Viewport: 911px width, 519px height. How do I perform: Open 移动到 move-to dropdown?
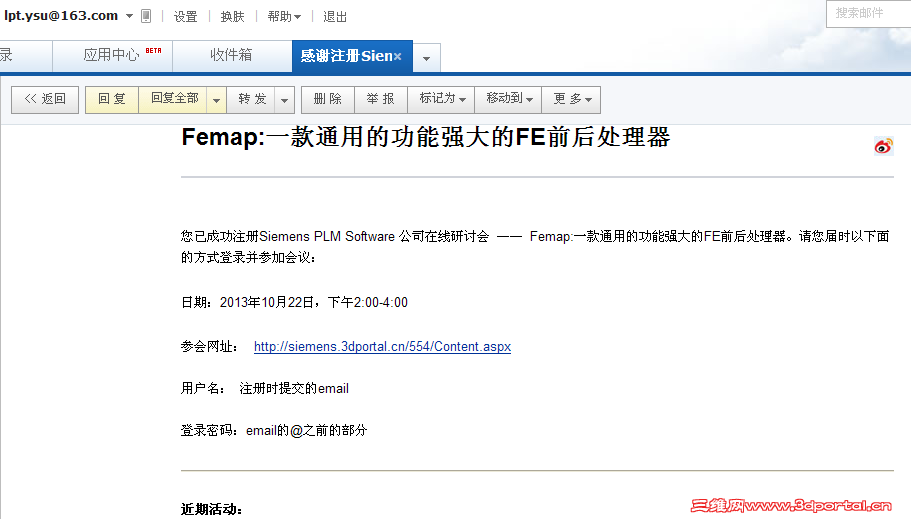(508, 99)
